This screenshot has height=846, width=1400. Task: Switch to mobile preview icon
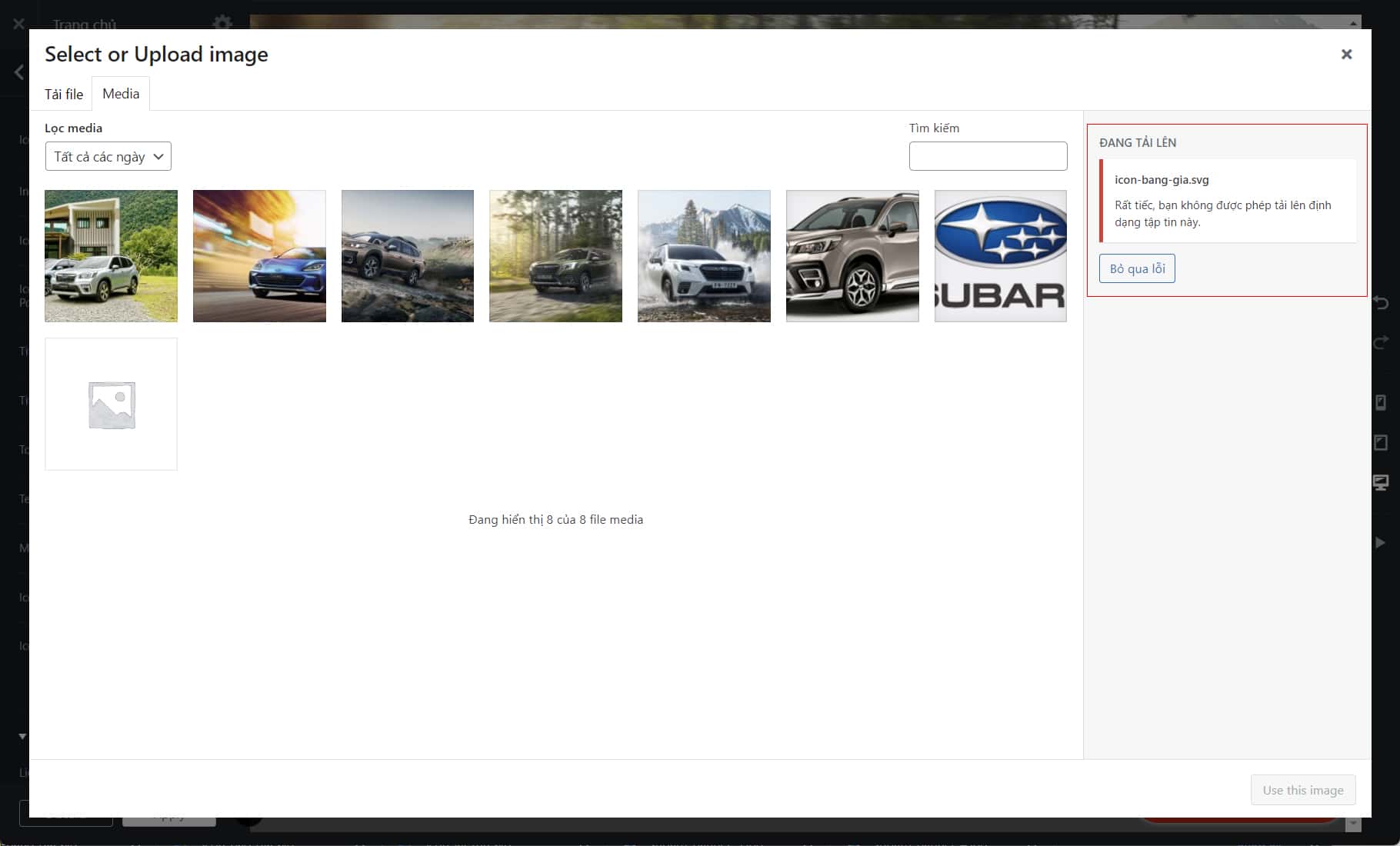pyautogui.click(x=1381, y=402)
